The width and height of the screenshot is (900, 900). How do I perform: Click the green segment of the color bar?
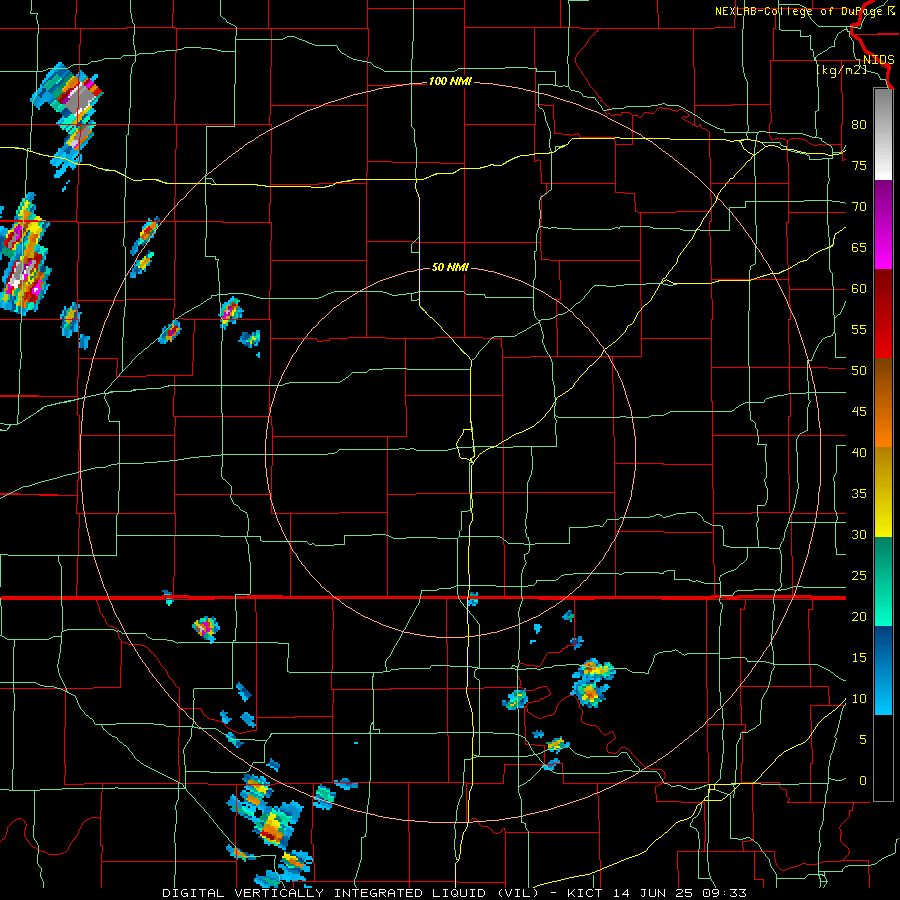[883, 581]
